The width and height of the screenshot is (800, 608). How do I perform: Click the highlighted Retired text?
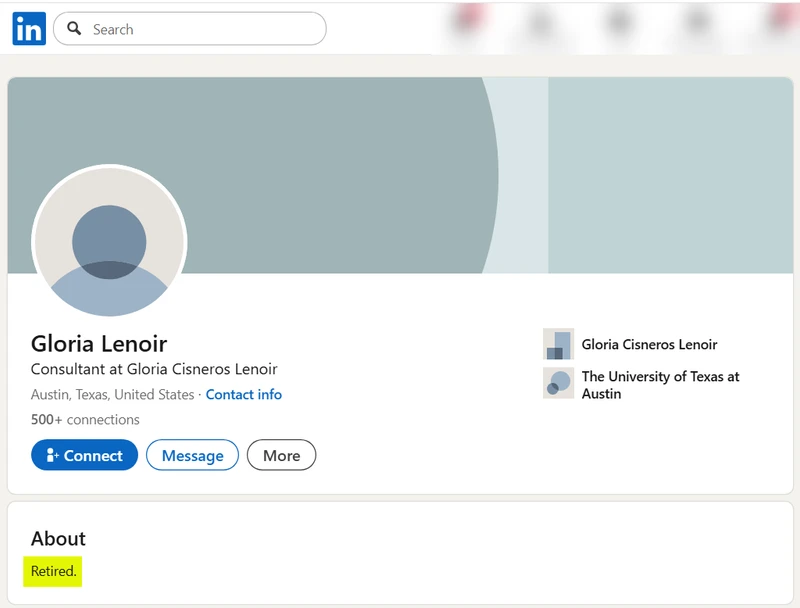pos(53,571)
